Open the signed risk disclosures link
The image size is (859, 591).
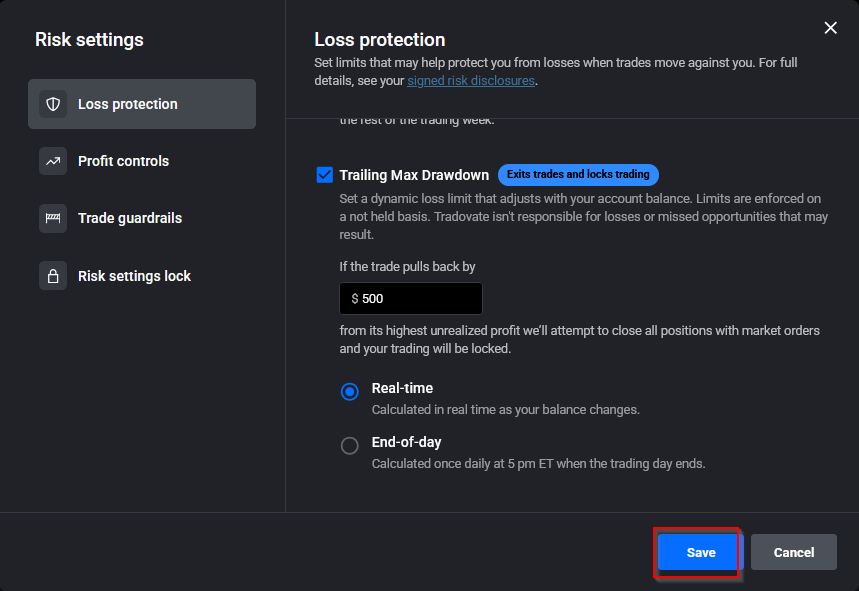click(x=471, y=81)
